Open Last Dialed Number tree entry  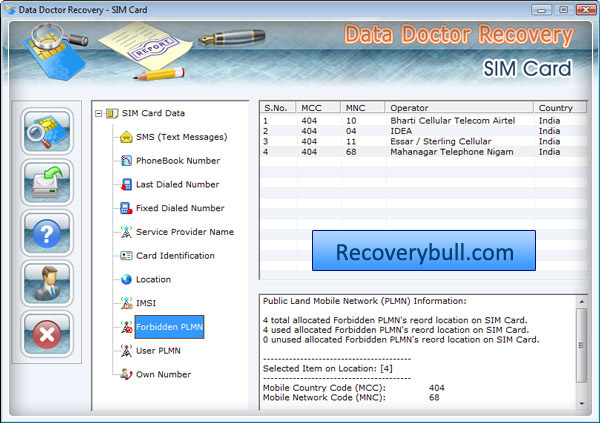point(178,185)
